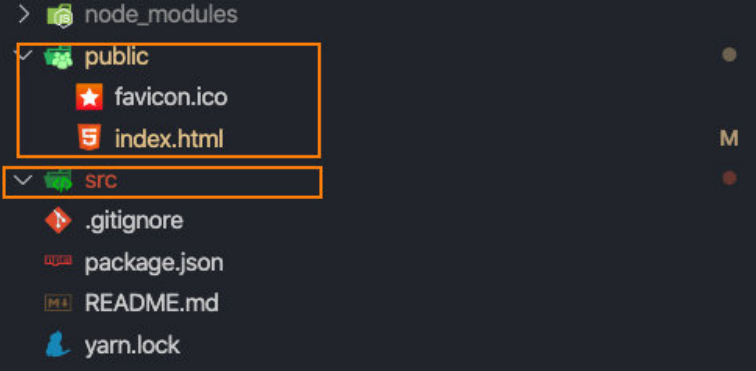756x371 pixels.
Task: Click the node_modules folder icon
Action: click(60, 16)
